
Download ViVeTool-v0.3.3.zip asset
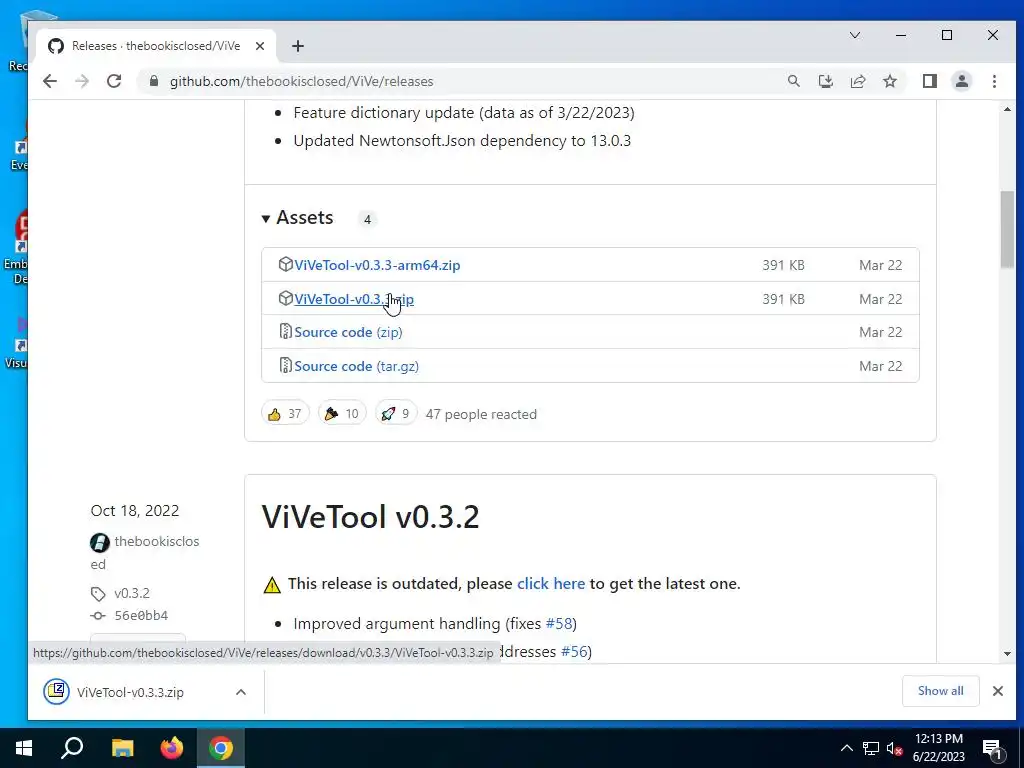point(354,299)
